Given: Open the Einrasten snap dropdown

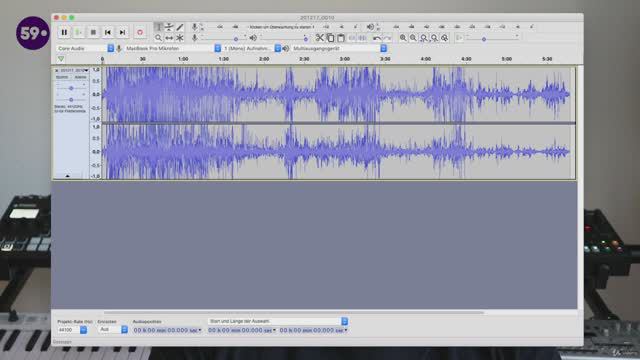Looking at the screenshot, I should pos(113,330).
